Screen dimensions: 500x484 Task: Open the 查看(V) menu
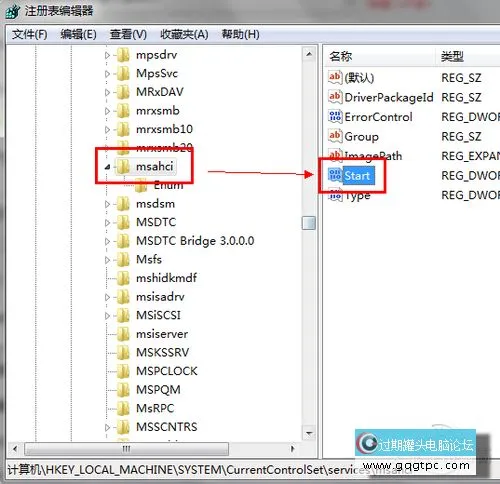click(128, 34)
